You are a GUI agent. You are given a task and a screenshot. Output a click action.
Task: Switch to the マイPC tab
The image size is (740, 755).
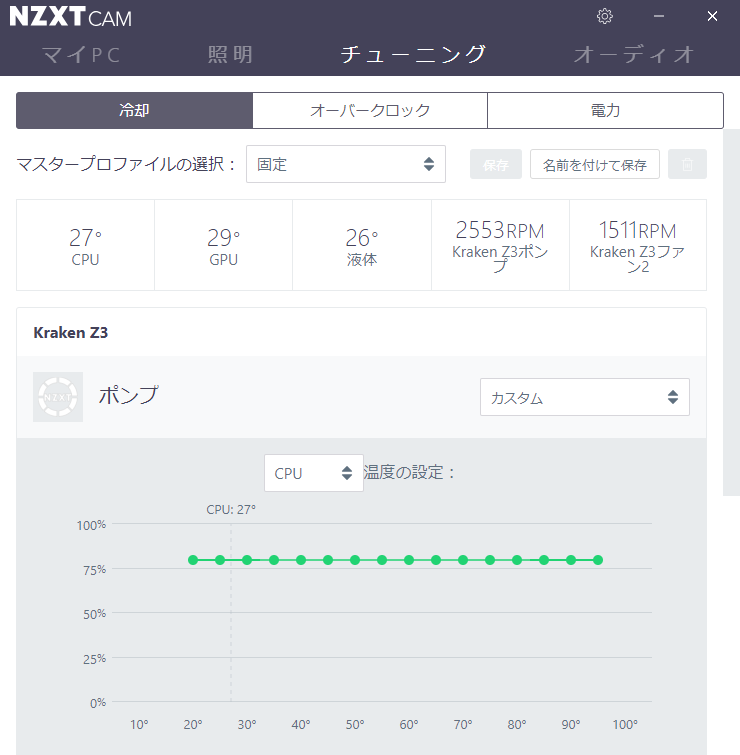point(81,54)
